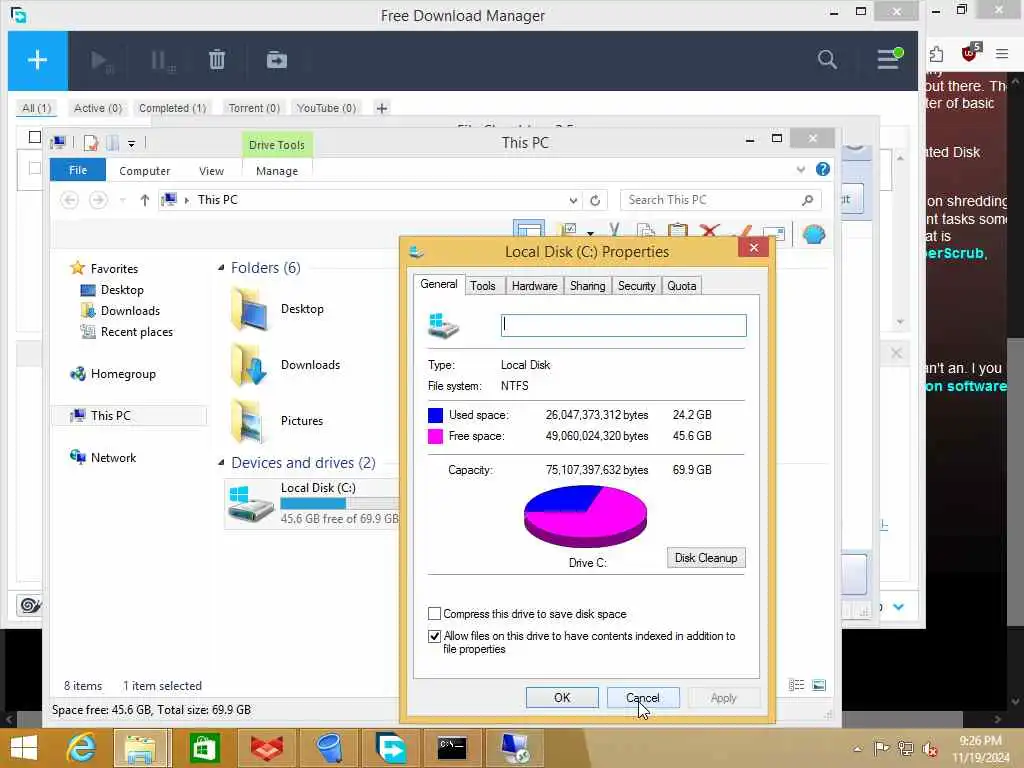Switch to the Quota tab

(x=681, y=285)
